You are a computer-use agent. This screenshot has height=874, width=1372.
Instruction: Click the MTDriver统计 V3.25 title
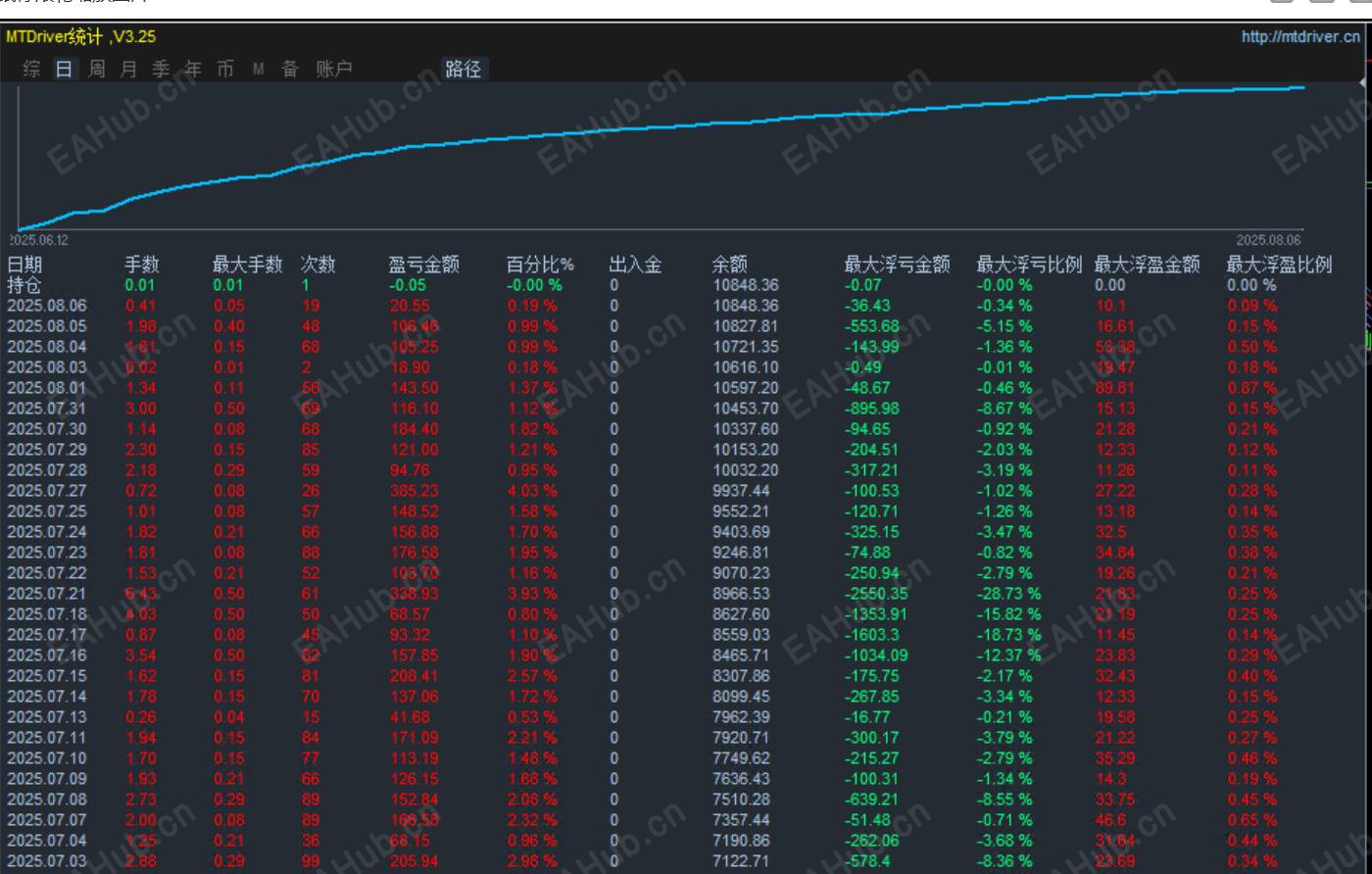(80, 37)
